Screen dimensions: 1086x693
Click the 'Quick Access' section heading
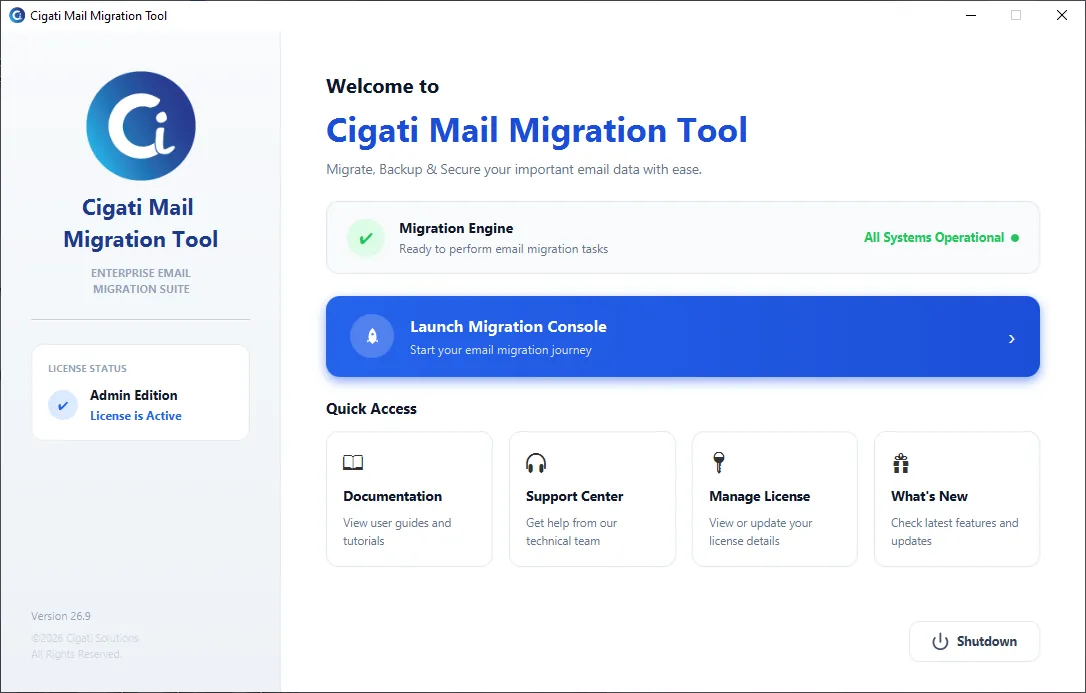click(371, 409)
